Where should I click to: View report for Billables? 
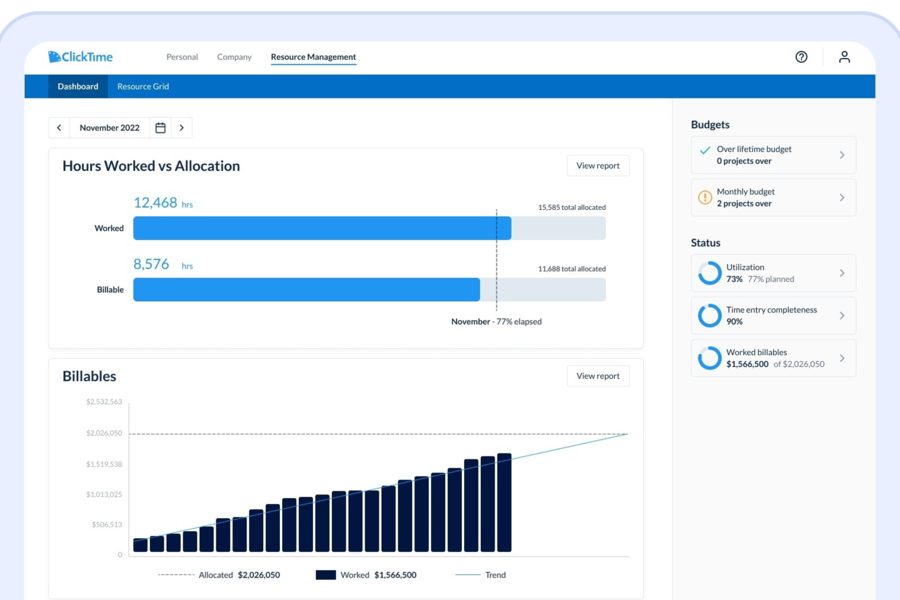pyautogui.click(x=598, y=376)
